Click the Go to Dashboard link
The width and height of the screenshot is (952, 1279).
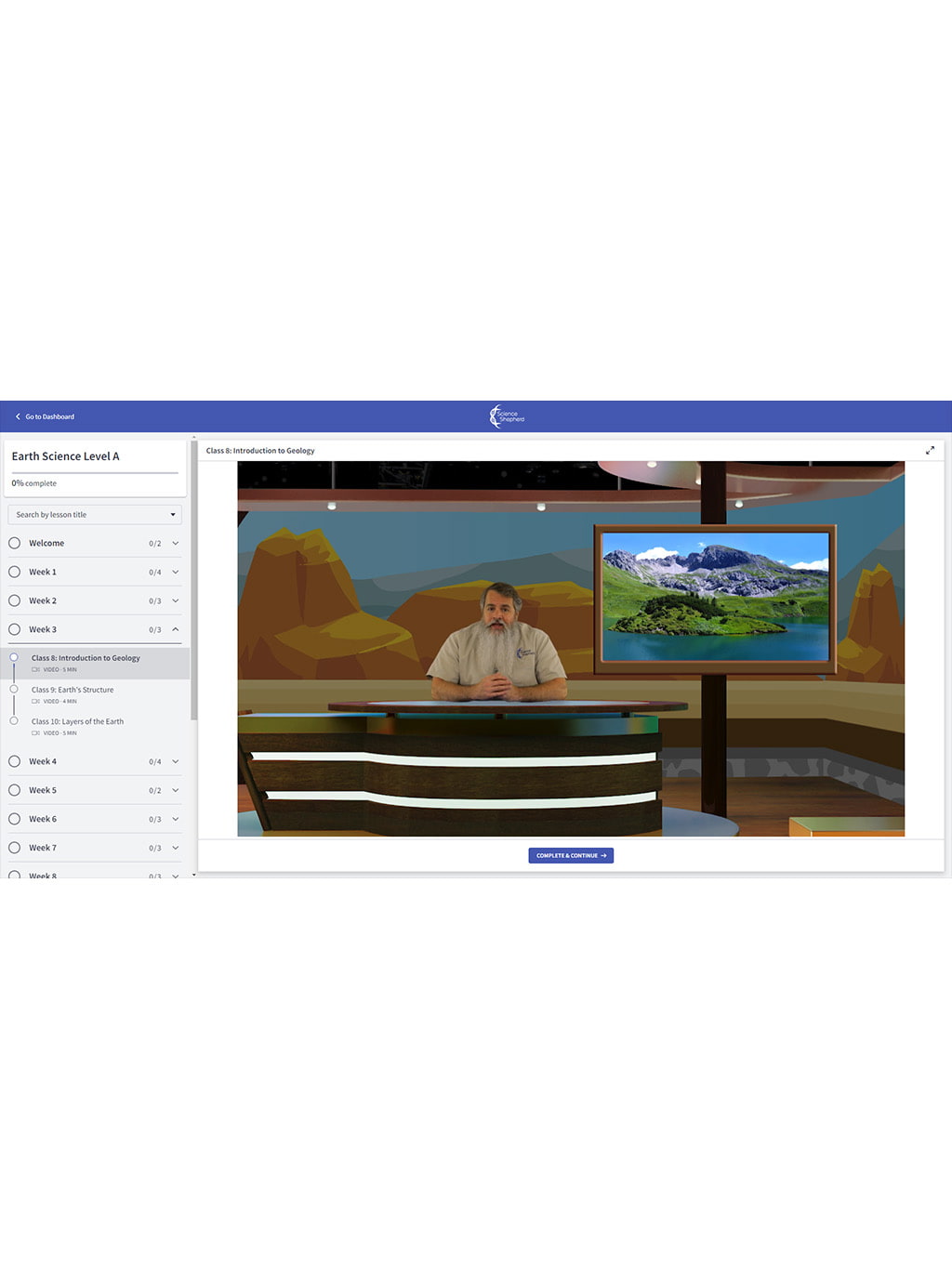click(x=48, y=416)
